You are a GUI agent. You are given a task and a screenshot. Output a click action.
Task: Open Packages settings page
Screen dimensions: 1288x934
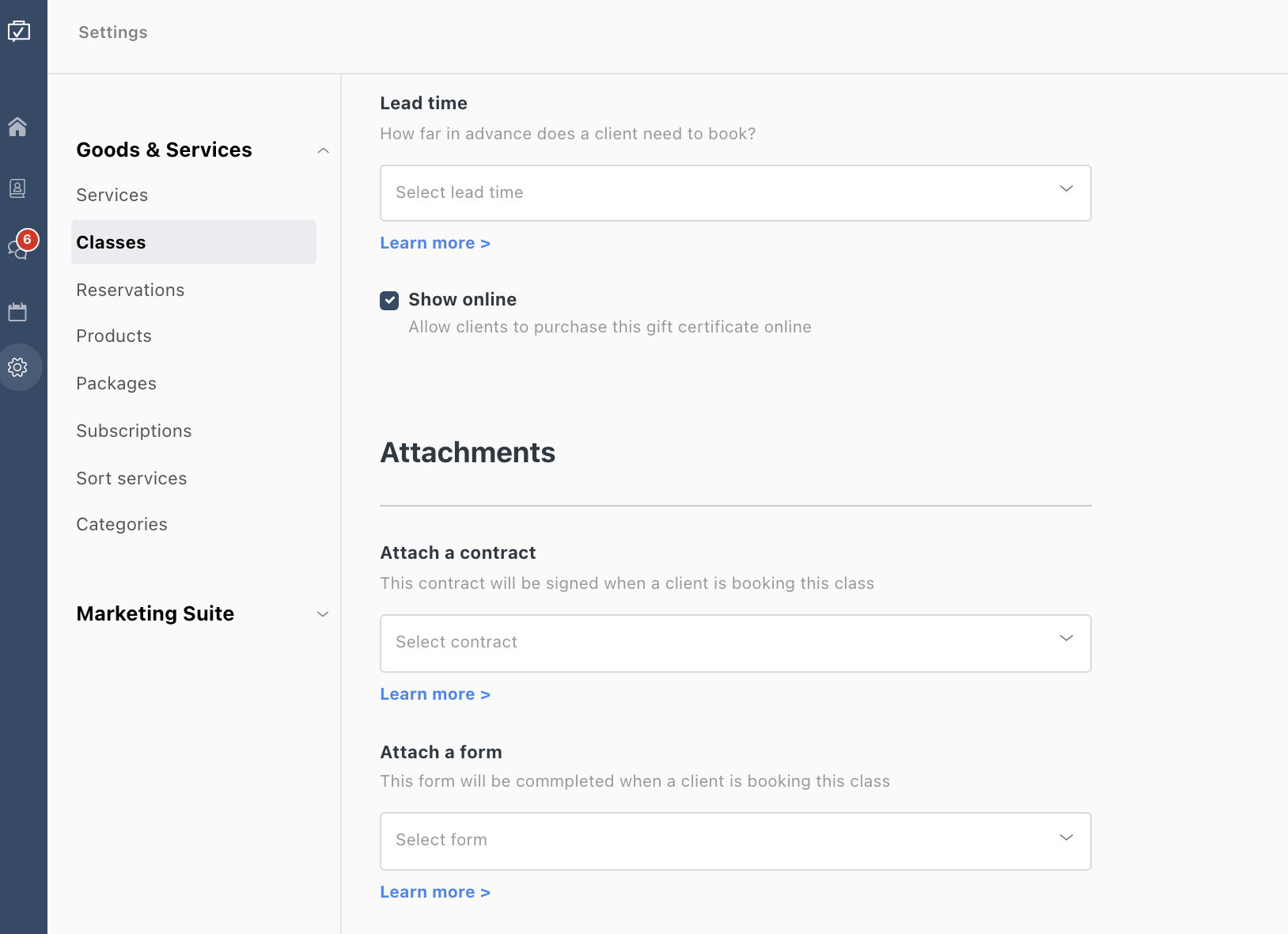point(116,383)
